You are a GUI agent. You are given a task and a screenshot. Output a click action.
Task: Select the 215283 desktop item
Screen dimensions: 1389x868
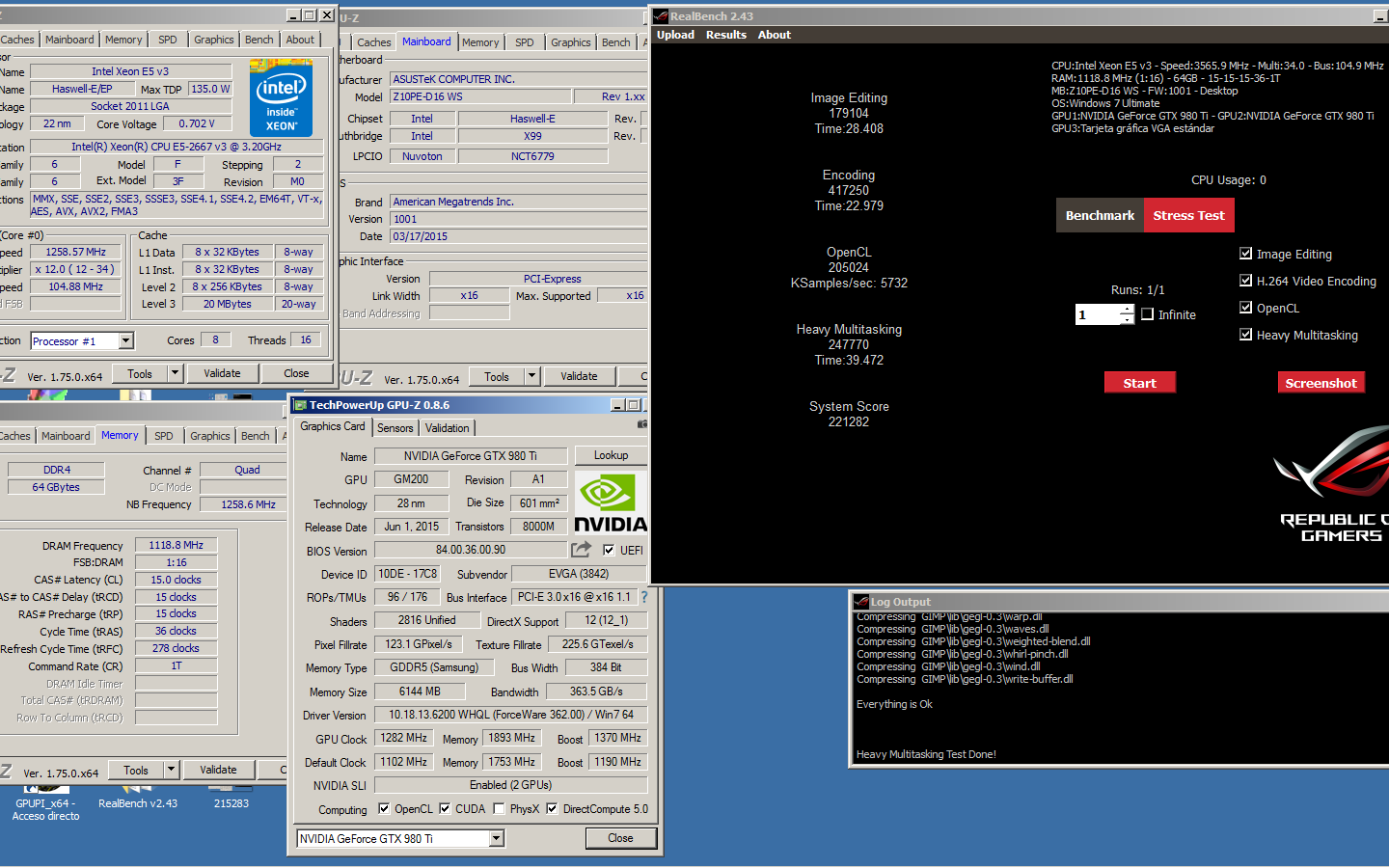[x=231, y=797]
